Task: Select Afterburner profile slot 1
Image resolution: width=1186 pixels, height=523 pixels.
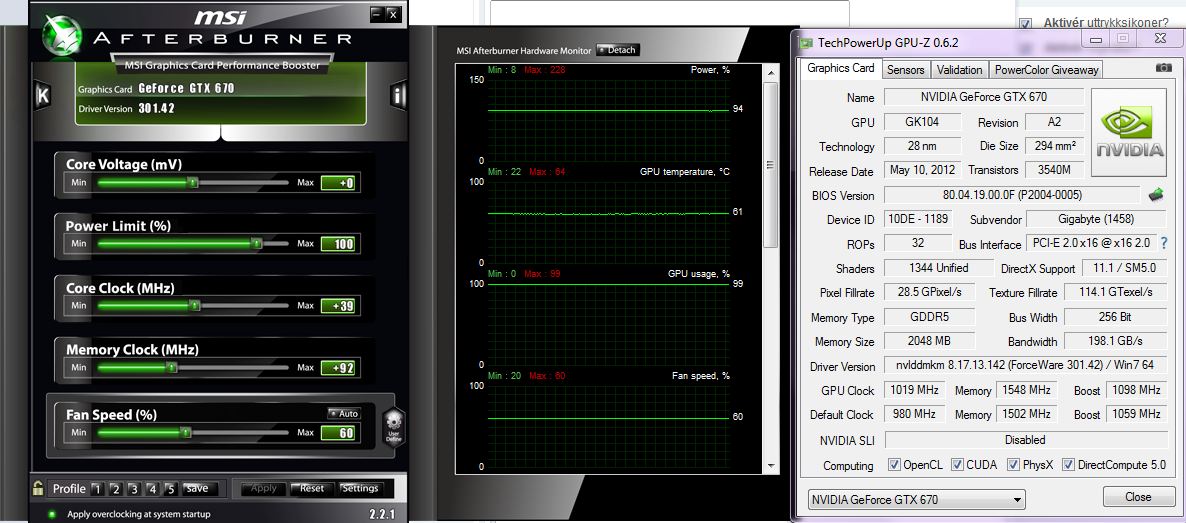Action: click(97, 489)
